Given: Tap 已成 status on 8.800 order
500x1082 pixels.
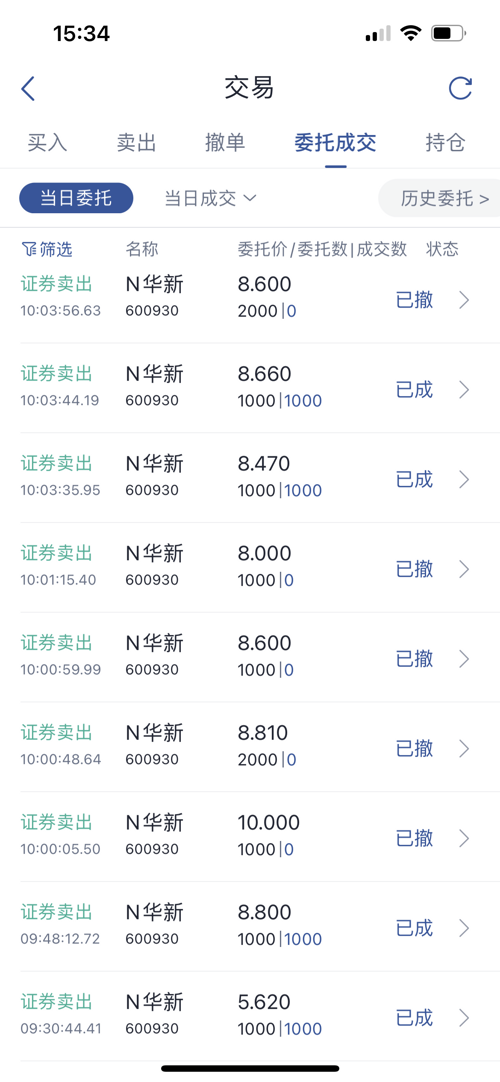Looking at the screenshot, I should pyautogui.click(x=414, y=928).
